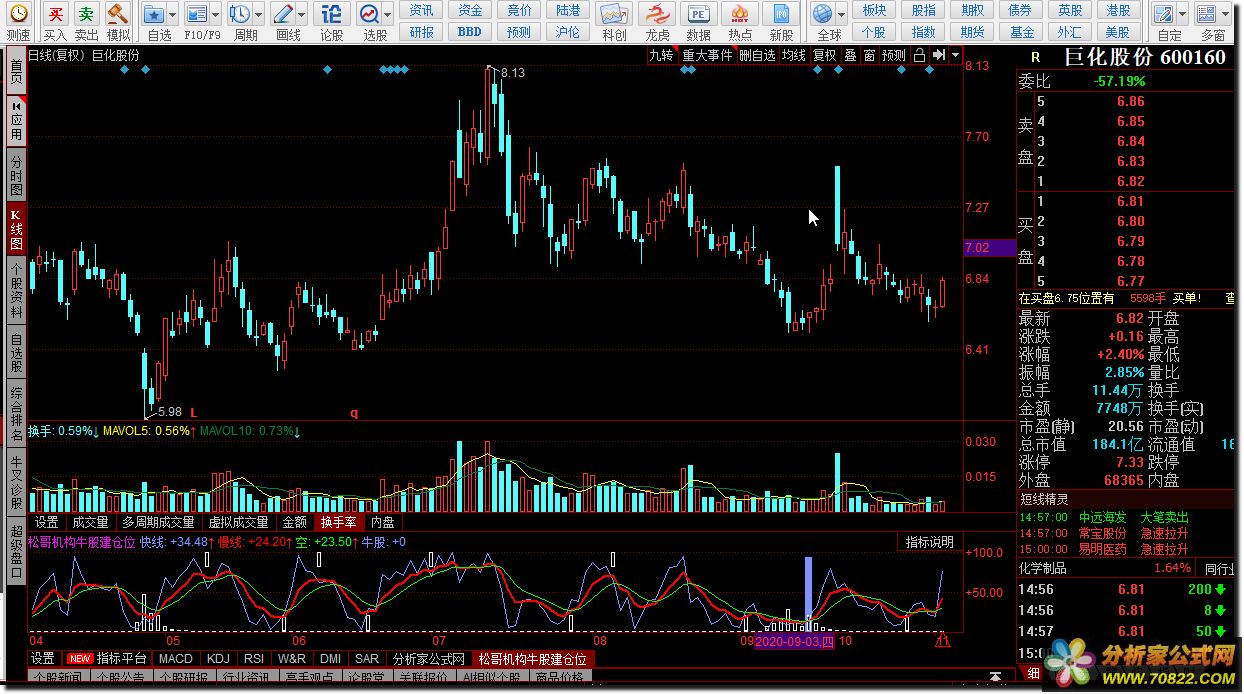Toggle 重大事件 major events markers
Screen dimensions: 1244x694
pos(707,55)
